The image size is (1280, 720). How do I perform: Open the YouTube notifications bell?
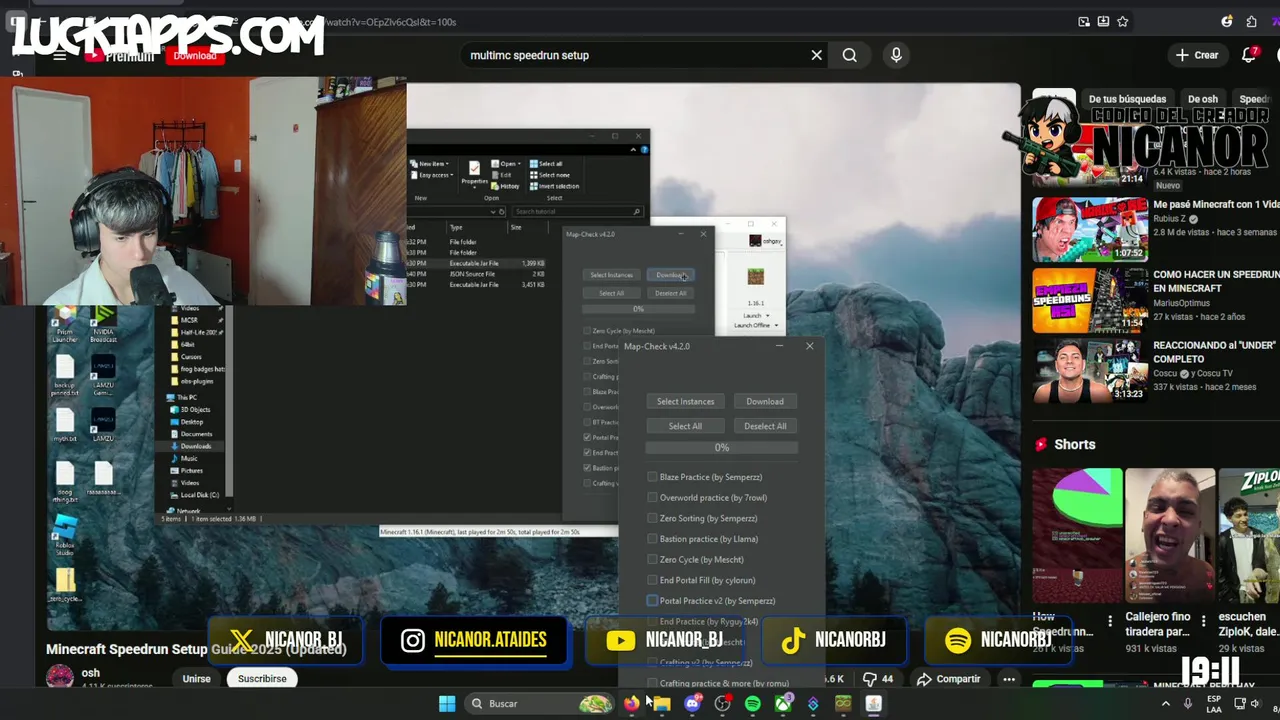[1249, 55]
